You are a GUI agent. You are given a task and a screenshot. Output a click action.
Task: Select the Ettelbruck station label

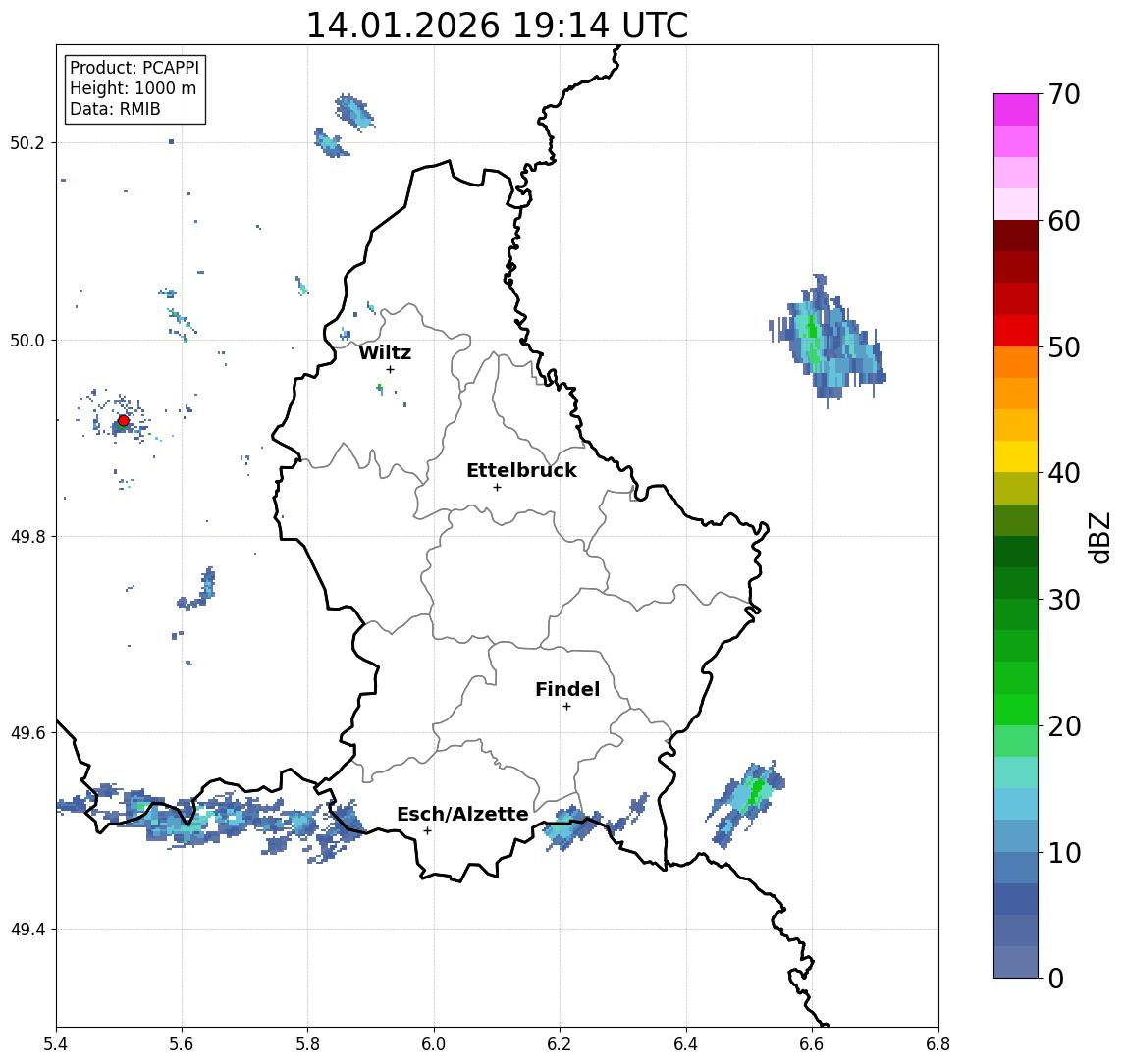click(521, 470)
